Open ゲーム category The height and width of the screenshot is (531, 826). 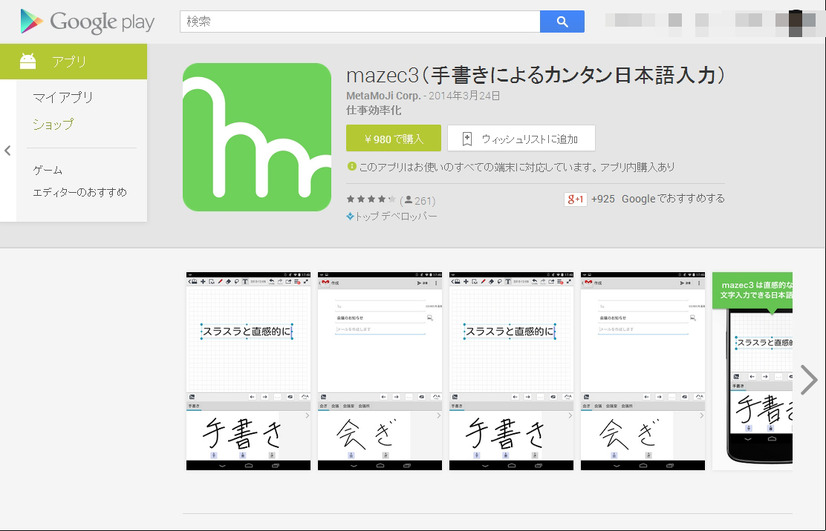click(47, 170)
